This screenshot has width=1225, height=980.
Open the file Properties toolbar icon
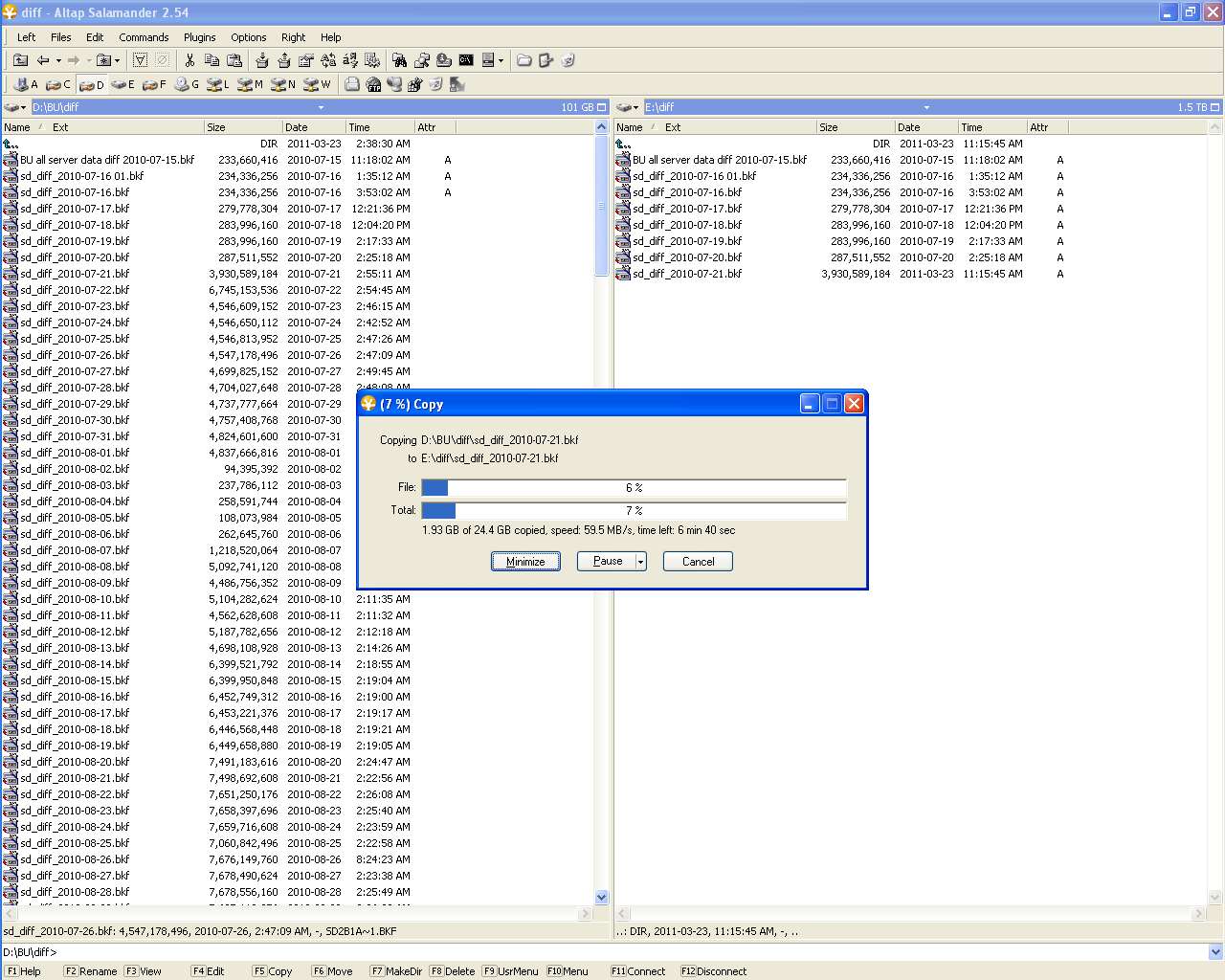[x=305, y=60]
